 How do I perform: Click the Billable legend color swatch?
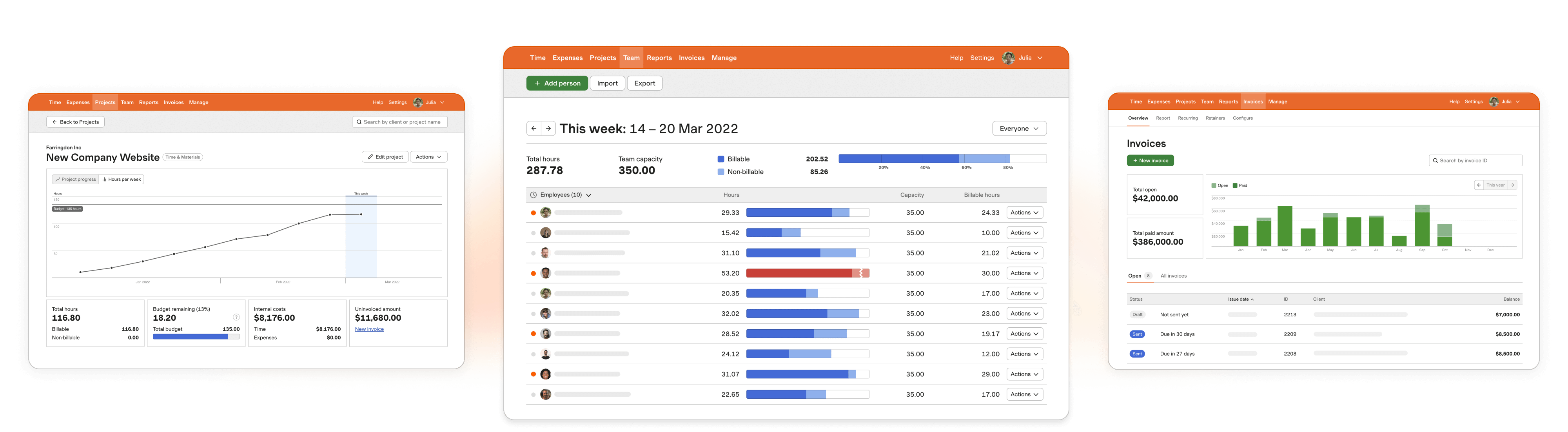(x=721, y=159)
